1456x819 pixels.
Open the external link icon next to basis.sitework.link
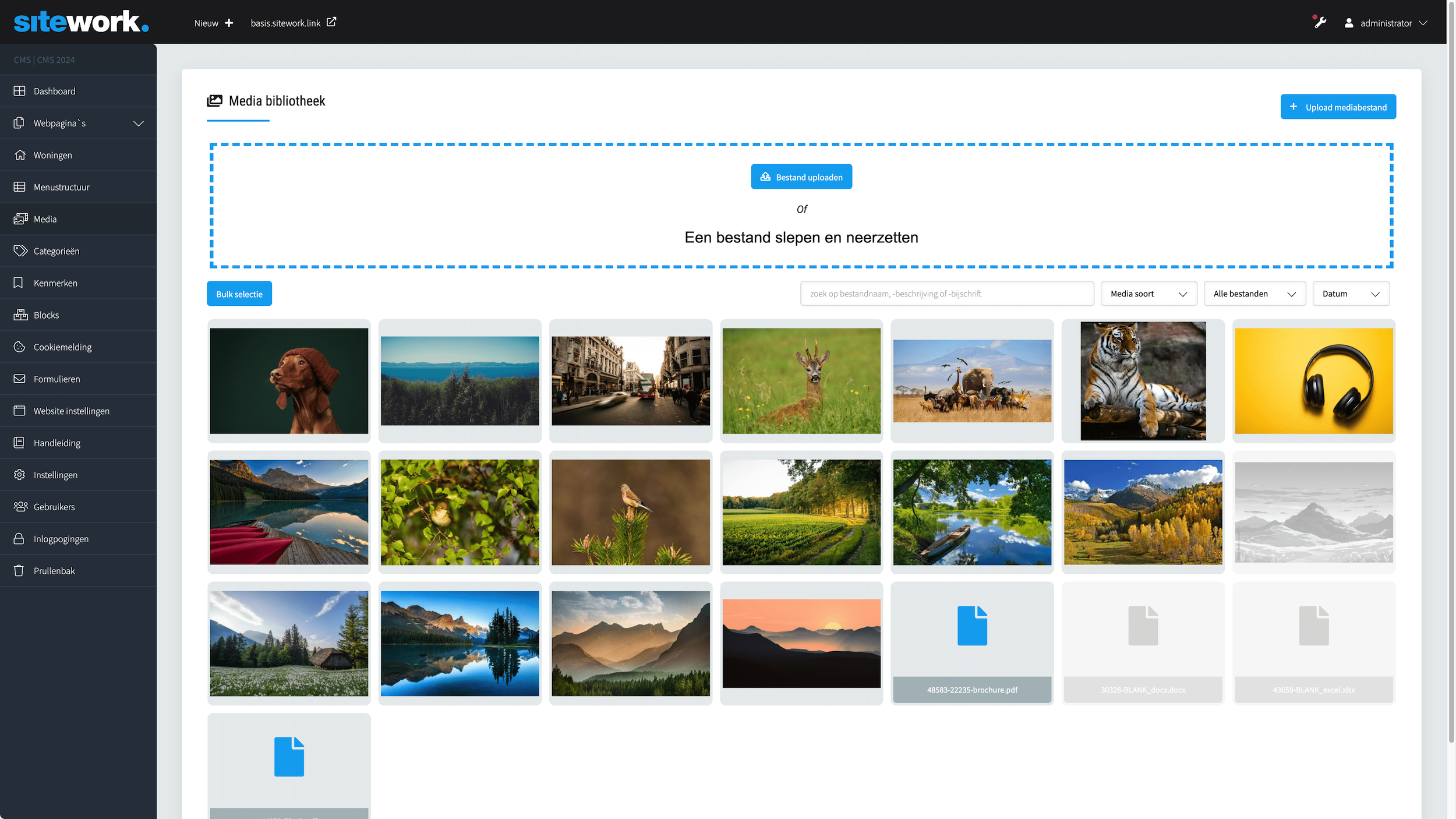click(331, 22)
